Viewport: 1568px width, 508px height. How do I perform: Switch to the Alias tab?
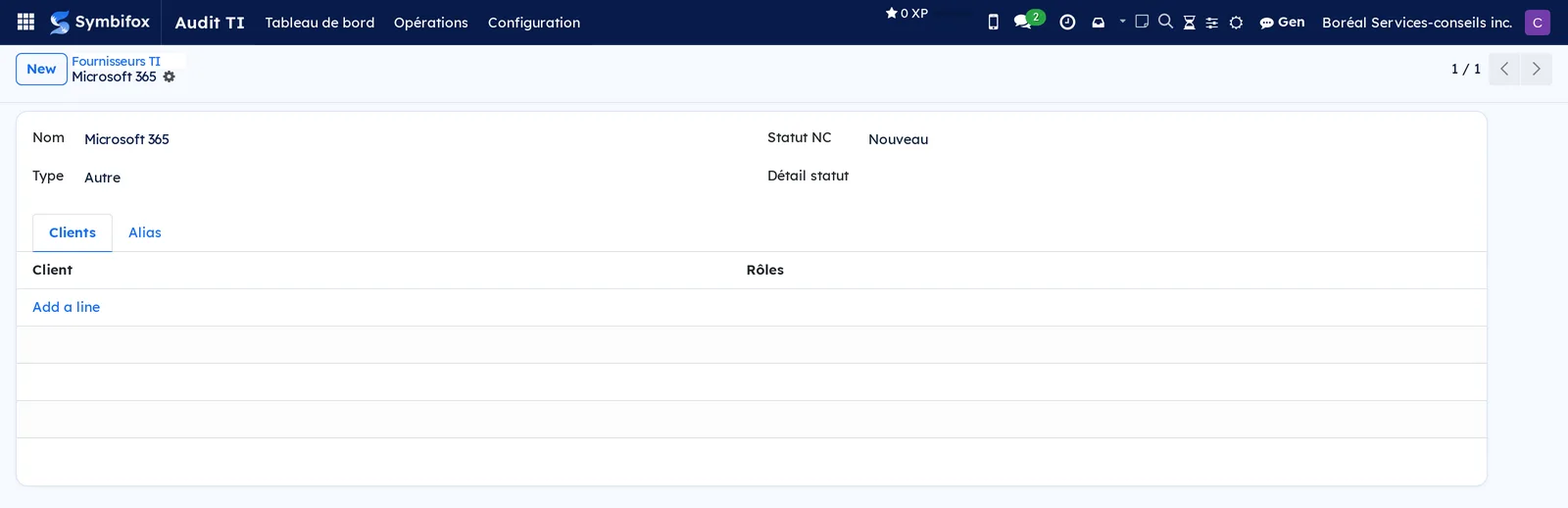click(145, 232)
